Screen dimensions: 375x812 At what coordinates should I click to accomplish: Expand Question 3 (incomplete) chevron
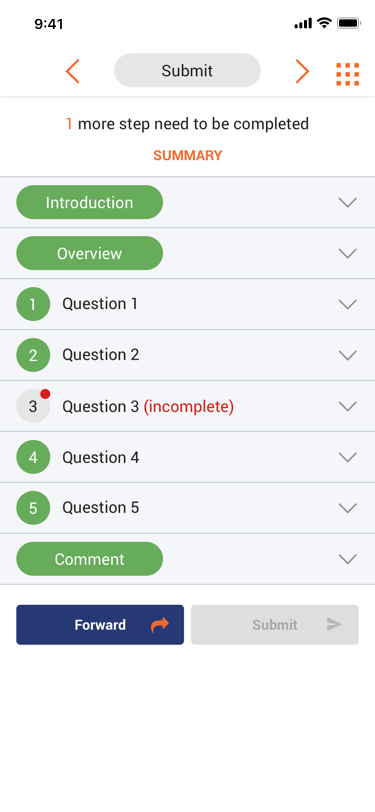point(348,406)
